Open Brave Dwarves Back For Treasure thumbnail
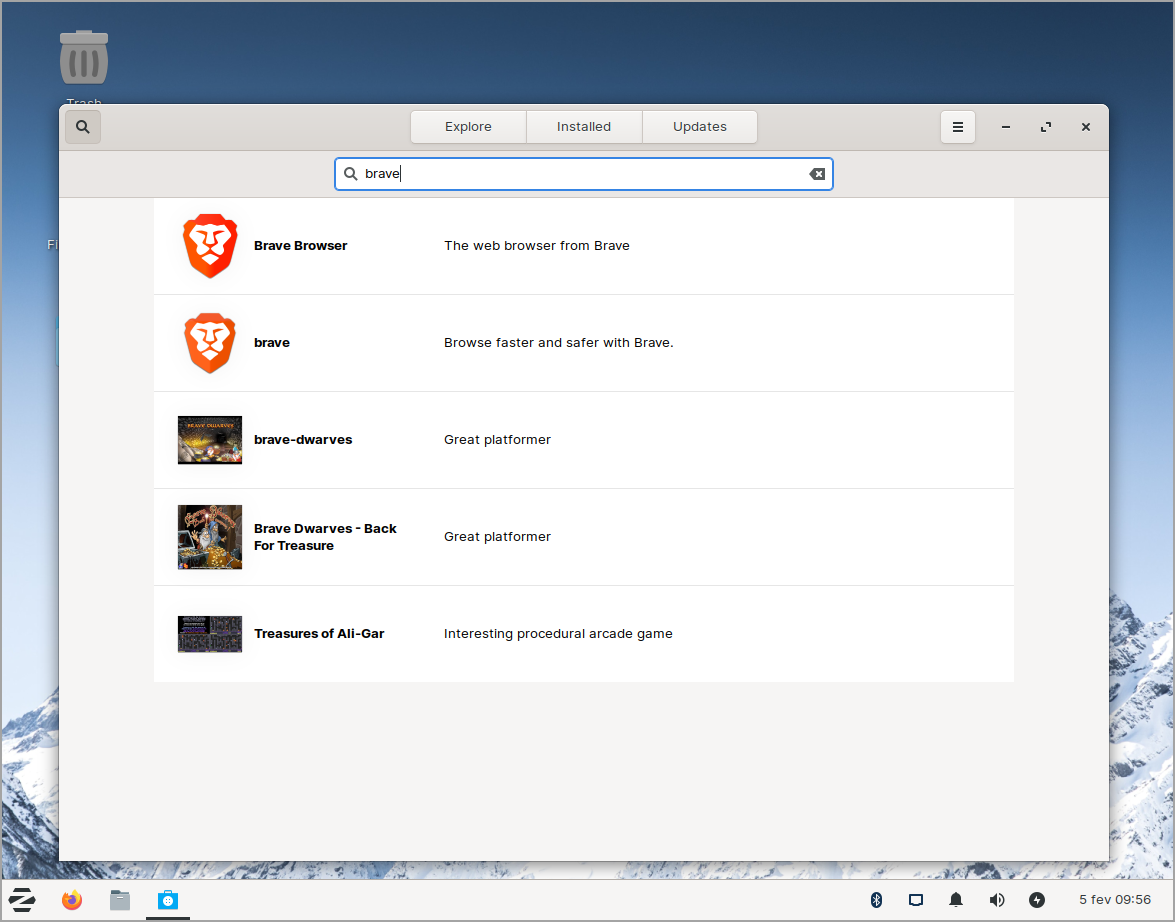Screen dimensions: 1175x922 pyautogui.click(x=210, y=537)
